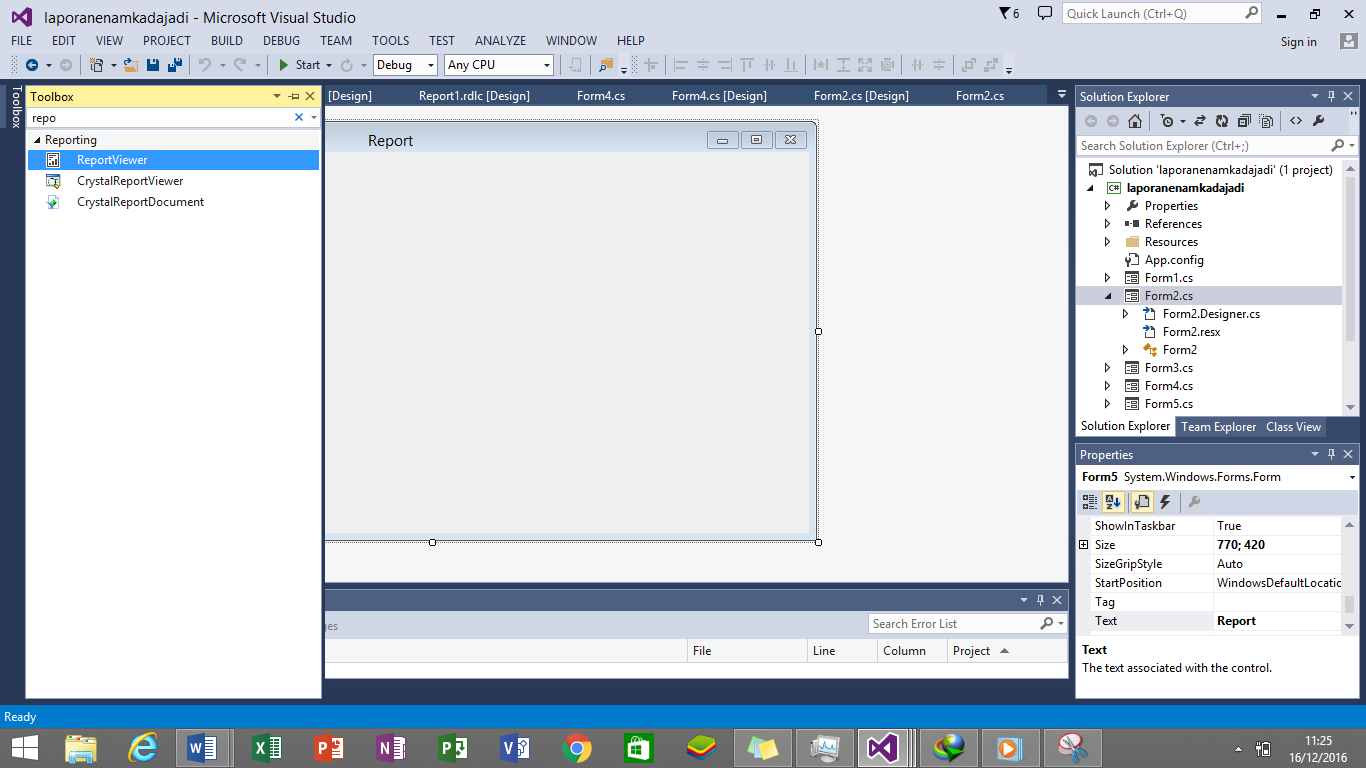1366x768 pixels.
Task: Click the Collapse All icon in Solution Explorer
Action: tap(1244, 119)
